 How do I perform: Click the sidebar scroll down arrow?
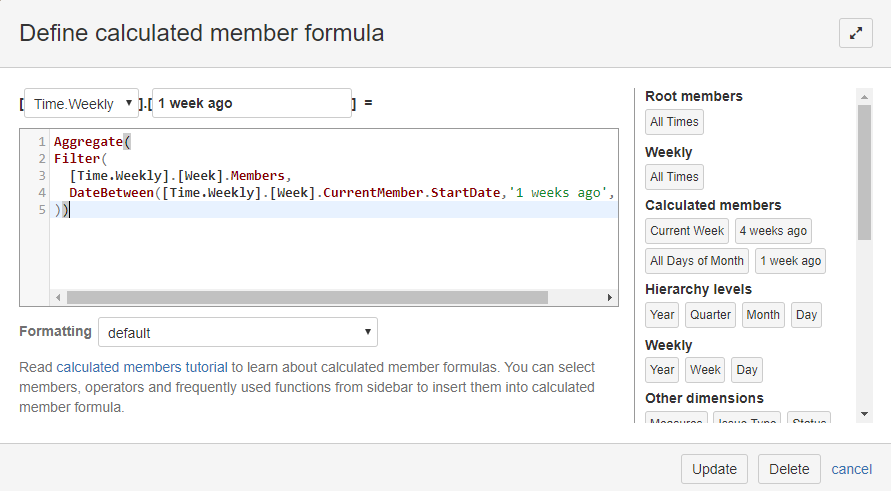(x=864, y=414)
